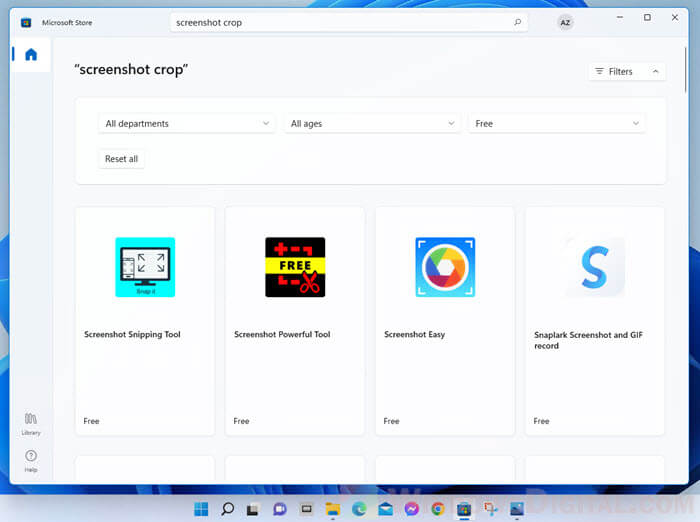Maximize the Microsoft Store window
Screen dimensions: 700x522
[647, 17]
